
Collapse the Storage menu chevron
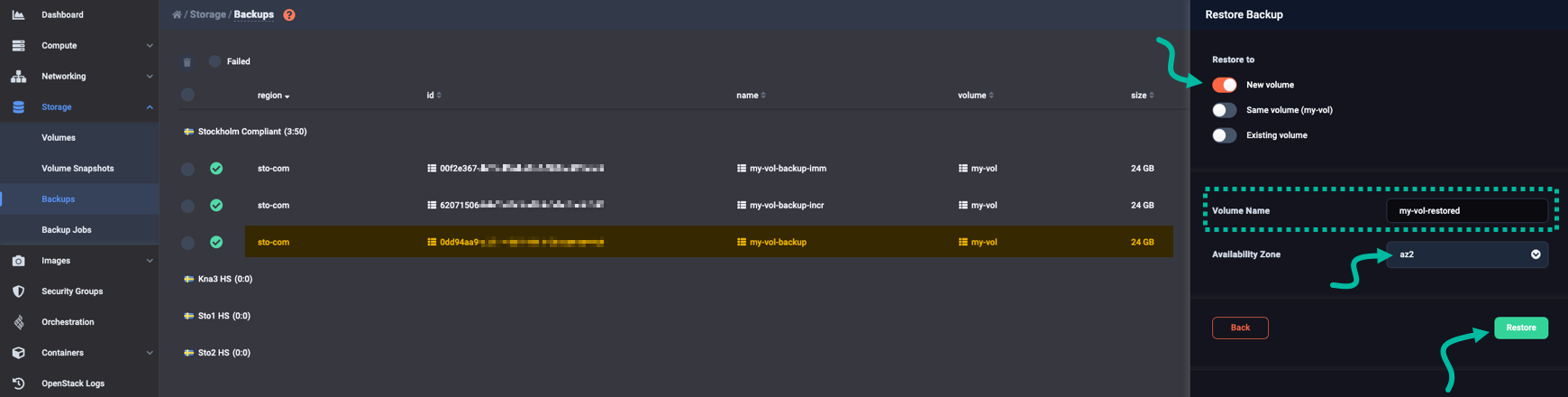(150, 107)
